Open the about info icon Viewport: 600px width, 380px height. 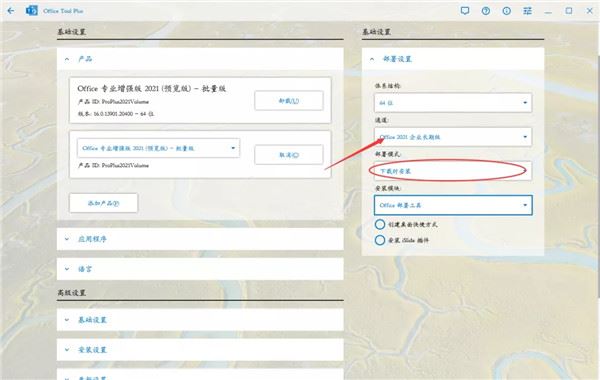coord(507,11)
